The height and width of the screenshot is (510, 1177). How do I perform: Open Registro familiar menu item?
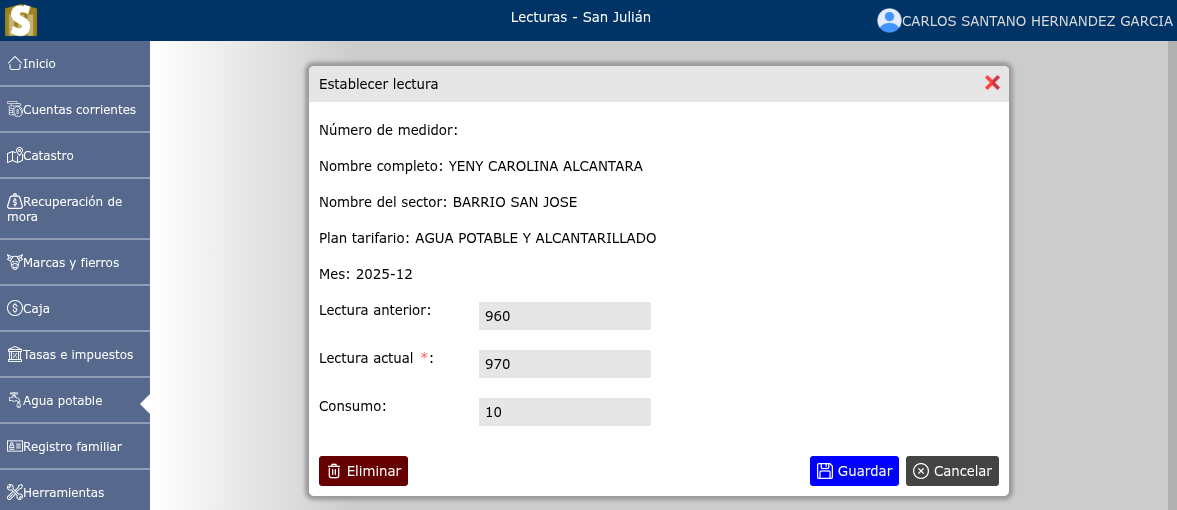coord(75,446)
